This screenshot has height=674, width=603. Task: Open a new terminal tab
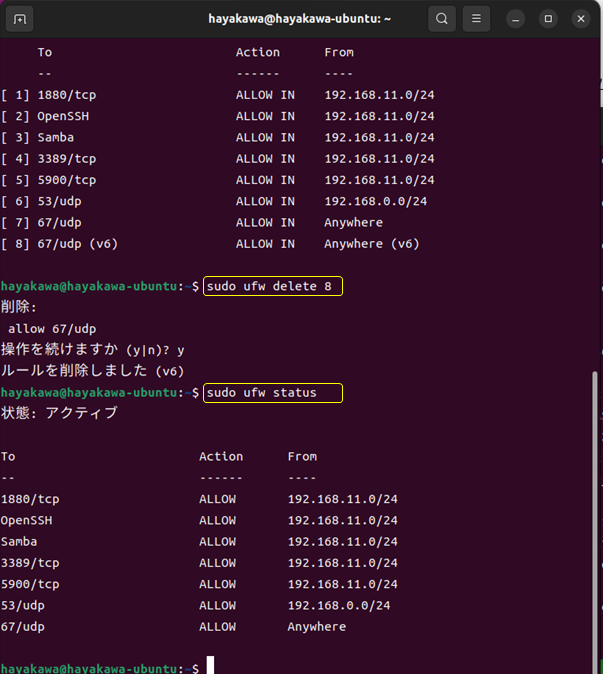(21, 19)
